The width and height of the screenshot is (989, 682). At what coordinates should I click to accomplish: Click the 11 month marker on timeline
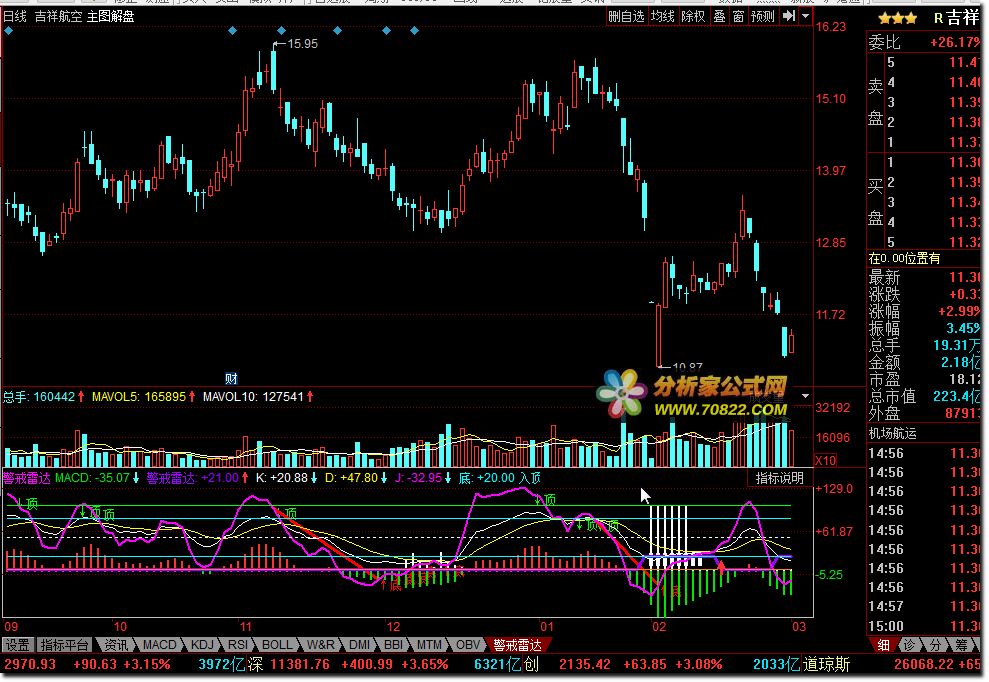point(245,627)
